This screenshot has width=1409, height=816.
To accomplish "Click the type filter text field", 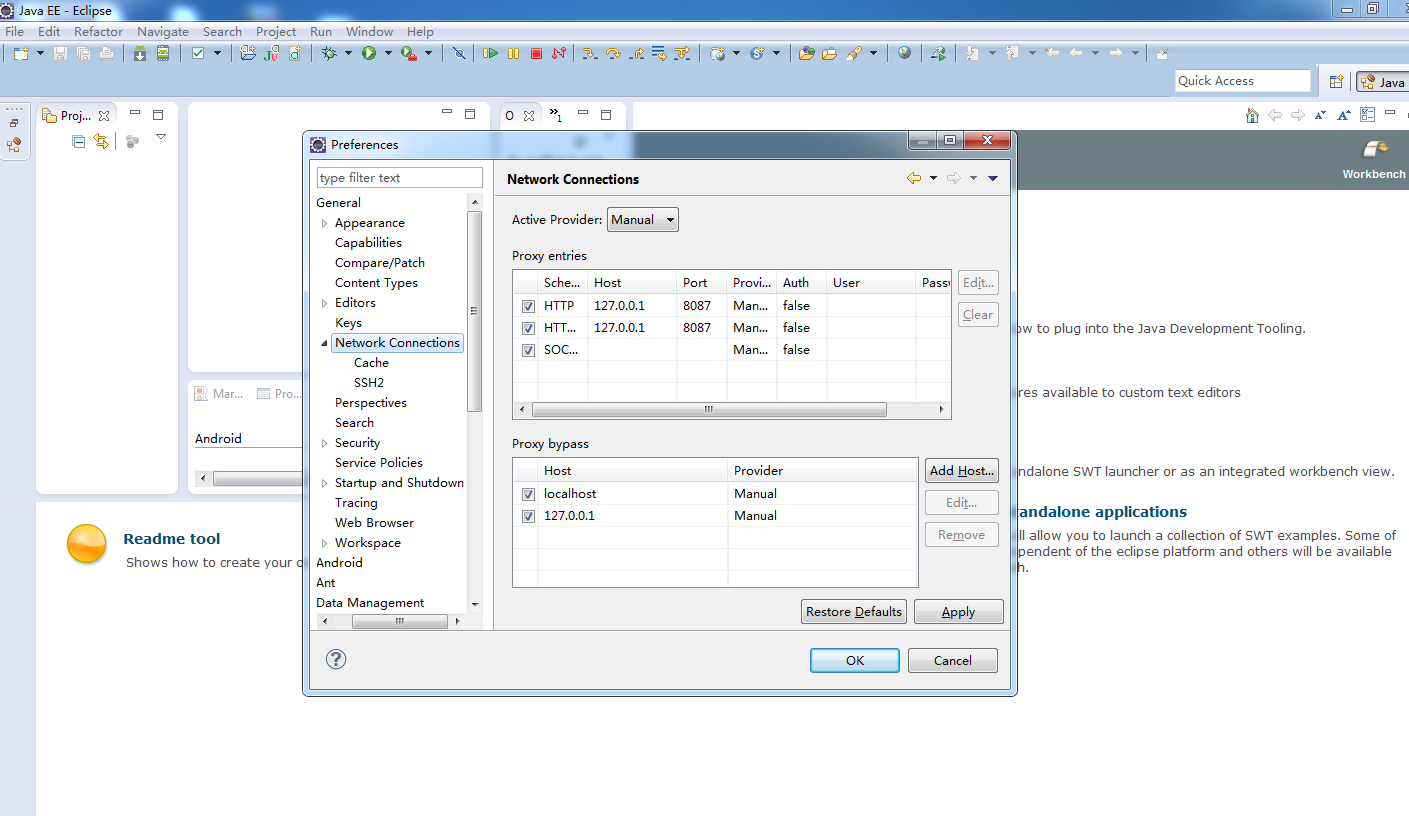I will click(x=399, y=178).
